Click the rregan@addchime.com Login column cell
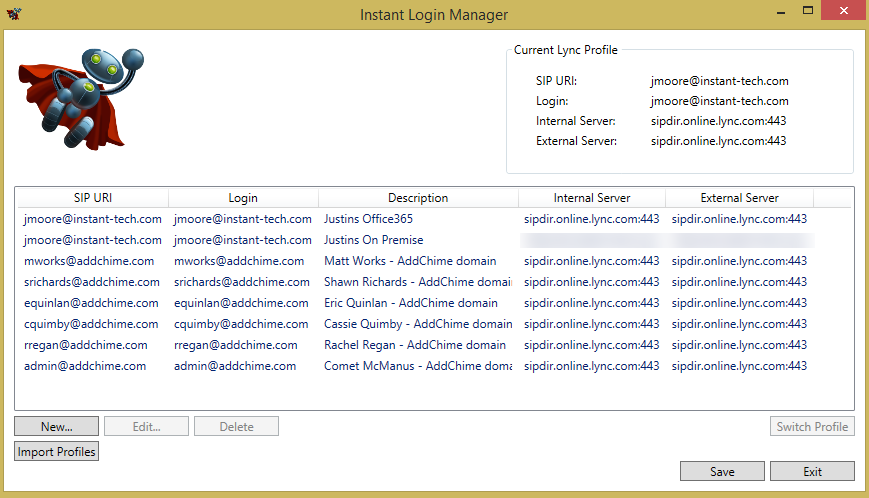This screenshot has width=869, height=498. pyautogui.click(x=236, y=345)
